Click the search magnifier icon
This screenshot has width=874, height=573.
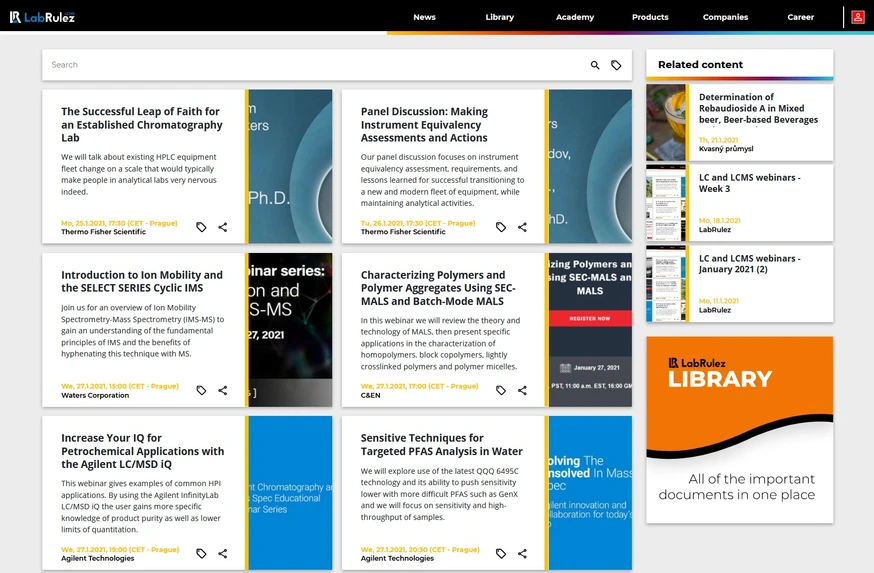pyautogui.click(x=595, y=65)
